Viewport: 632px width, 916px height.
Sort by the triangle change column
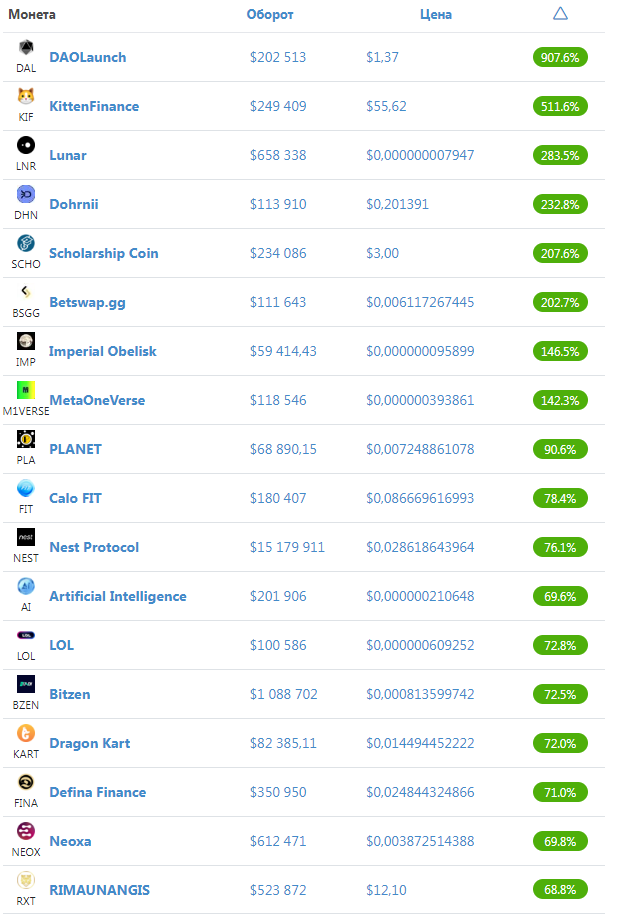tap(560, 13)
